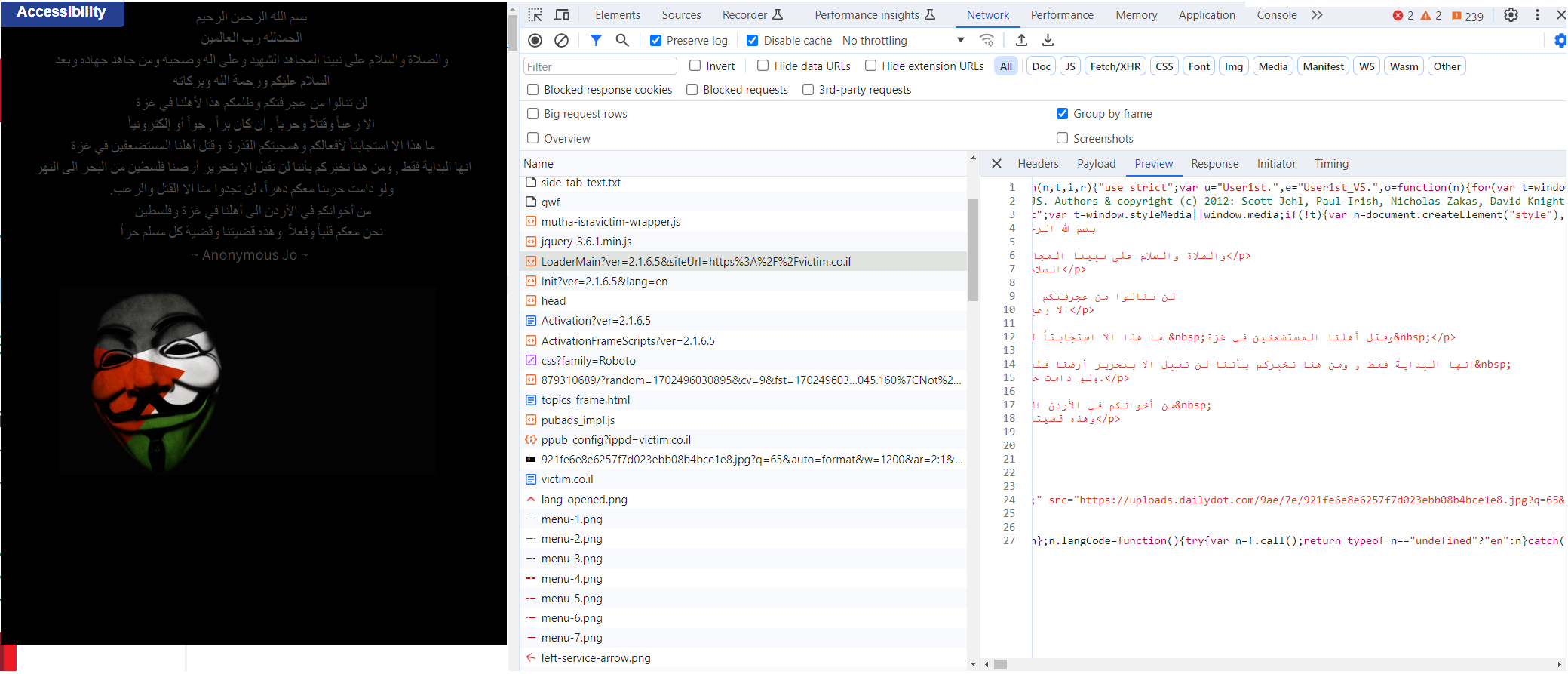Enable Hide data URLs checkbox
Image resolution: width=1568 pixels, height=674 pixels.
coord(763,66)
